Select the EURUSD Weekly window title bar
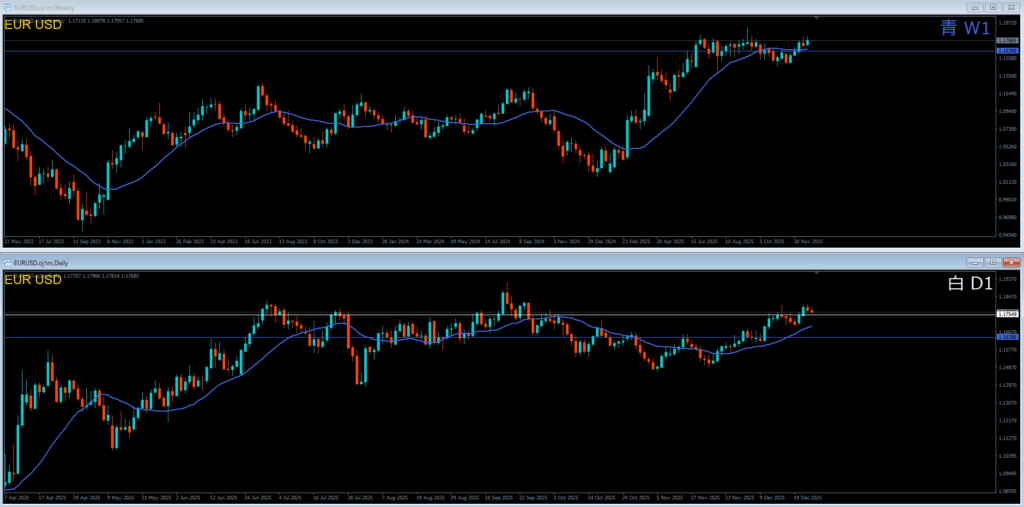Image resolution: width=1024 pixels, height=507 pixels. [400, 8]
